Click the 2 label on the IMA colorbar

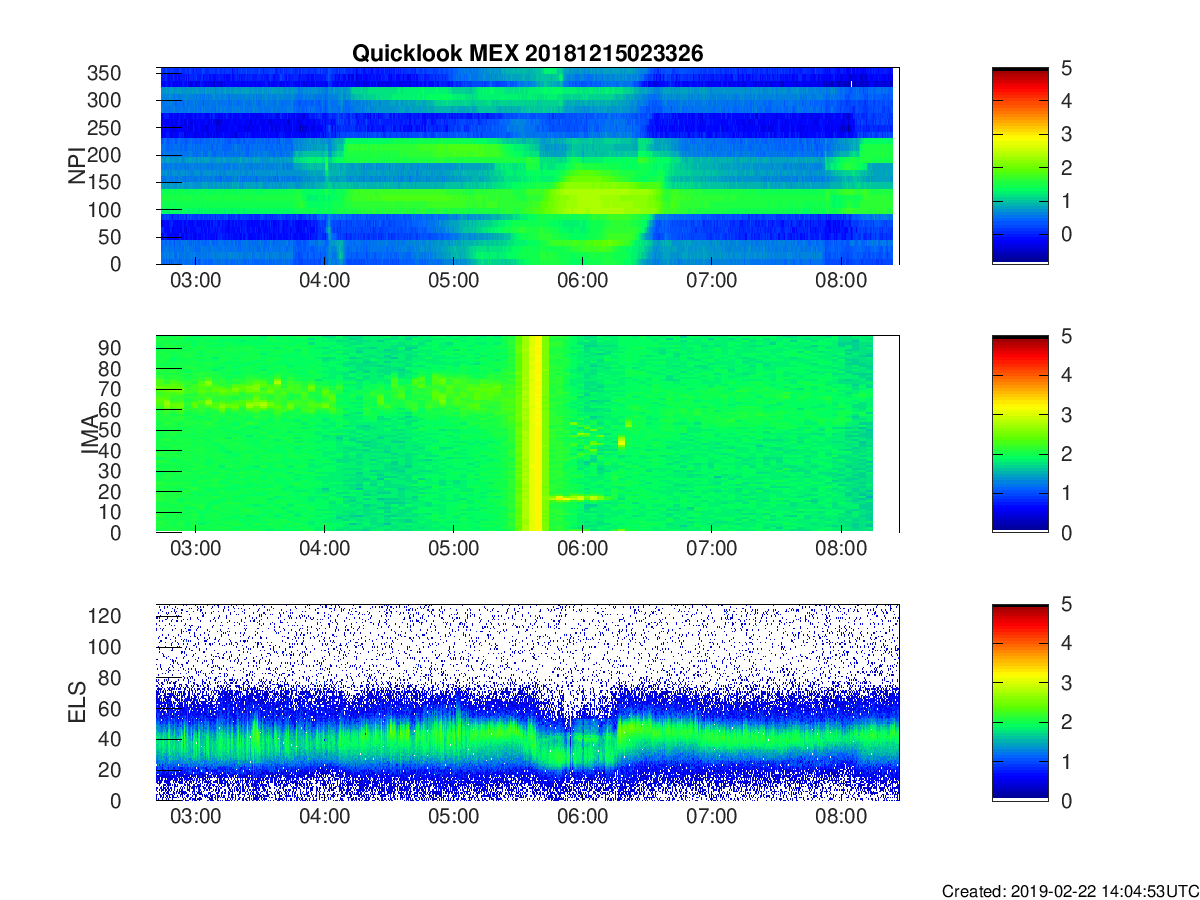coord(1066,454)
